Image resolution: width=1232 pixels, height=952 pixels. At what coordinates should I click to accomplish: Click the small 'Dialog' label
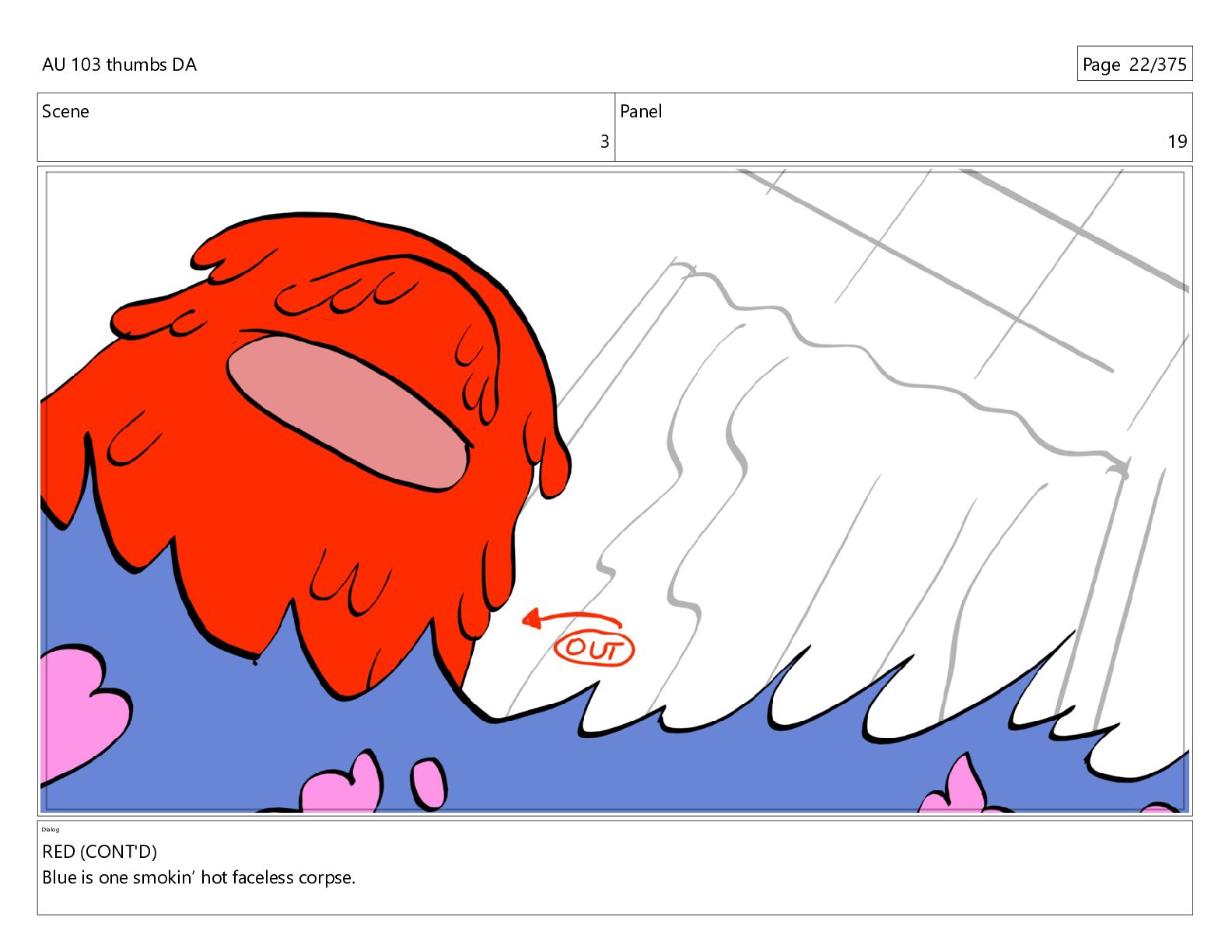51,829
